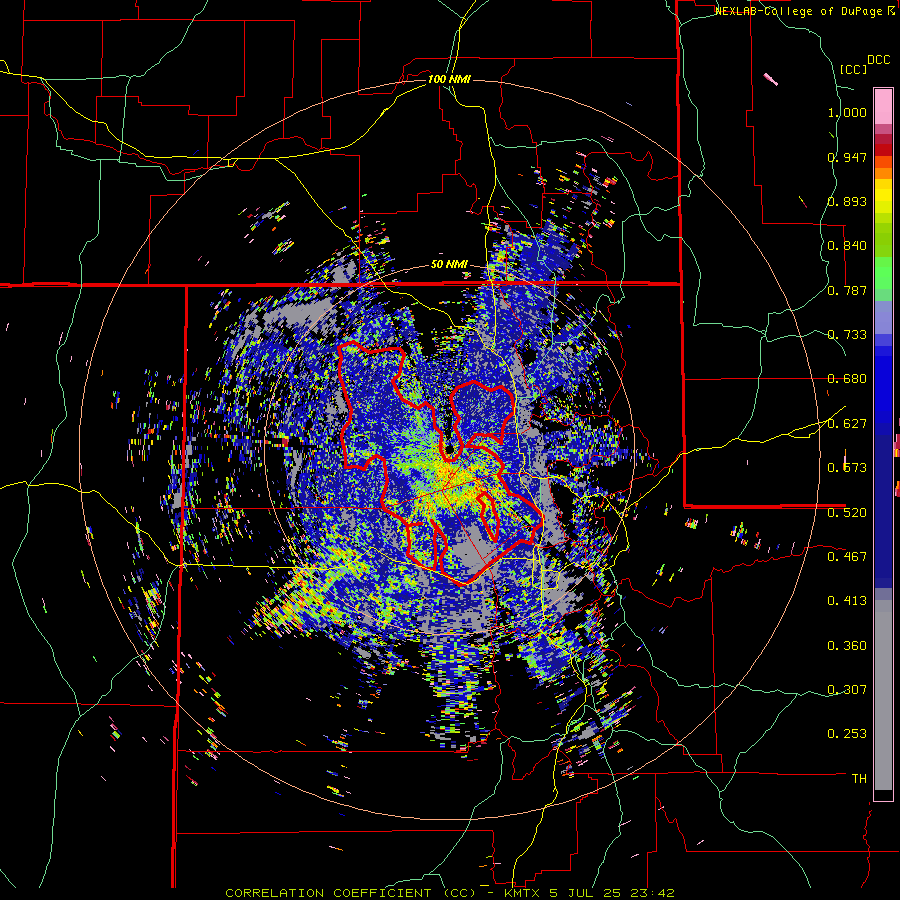Select the 0.253 legend value
Screen dimensions: 900x900
(x=847, y=734)
